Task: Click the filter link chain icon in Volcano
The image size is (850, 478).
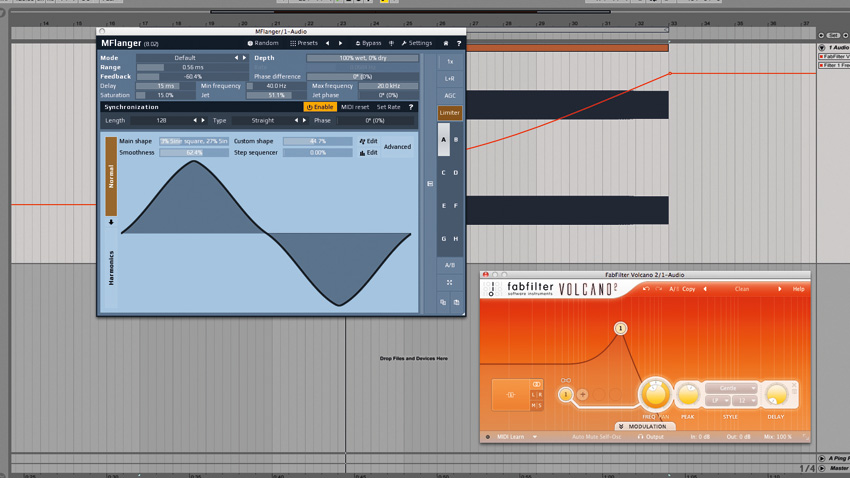Action: (x=565, y=380)
